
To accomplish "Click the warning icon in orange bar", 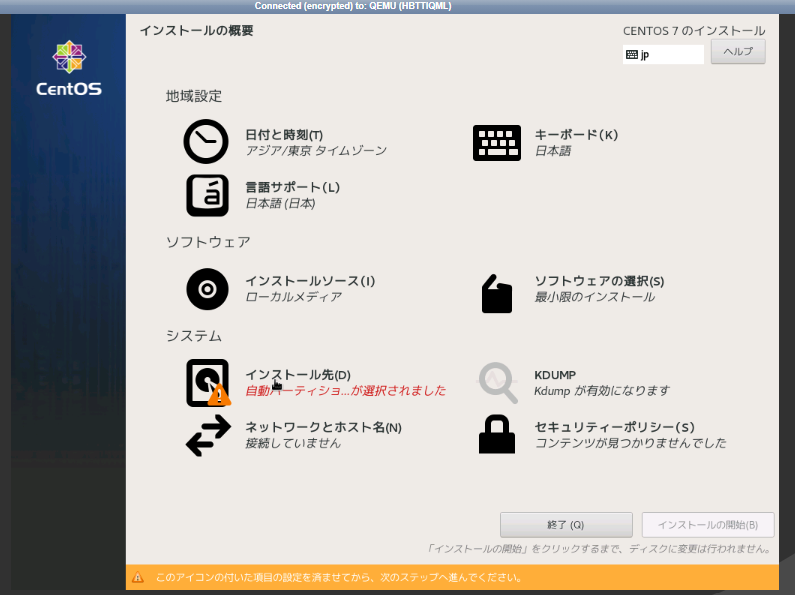I will (137, 577).
